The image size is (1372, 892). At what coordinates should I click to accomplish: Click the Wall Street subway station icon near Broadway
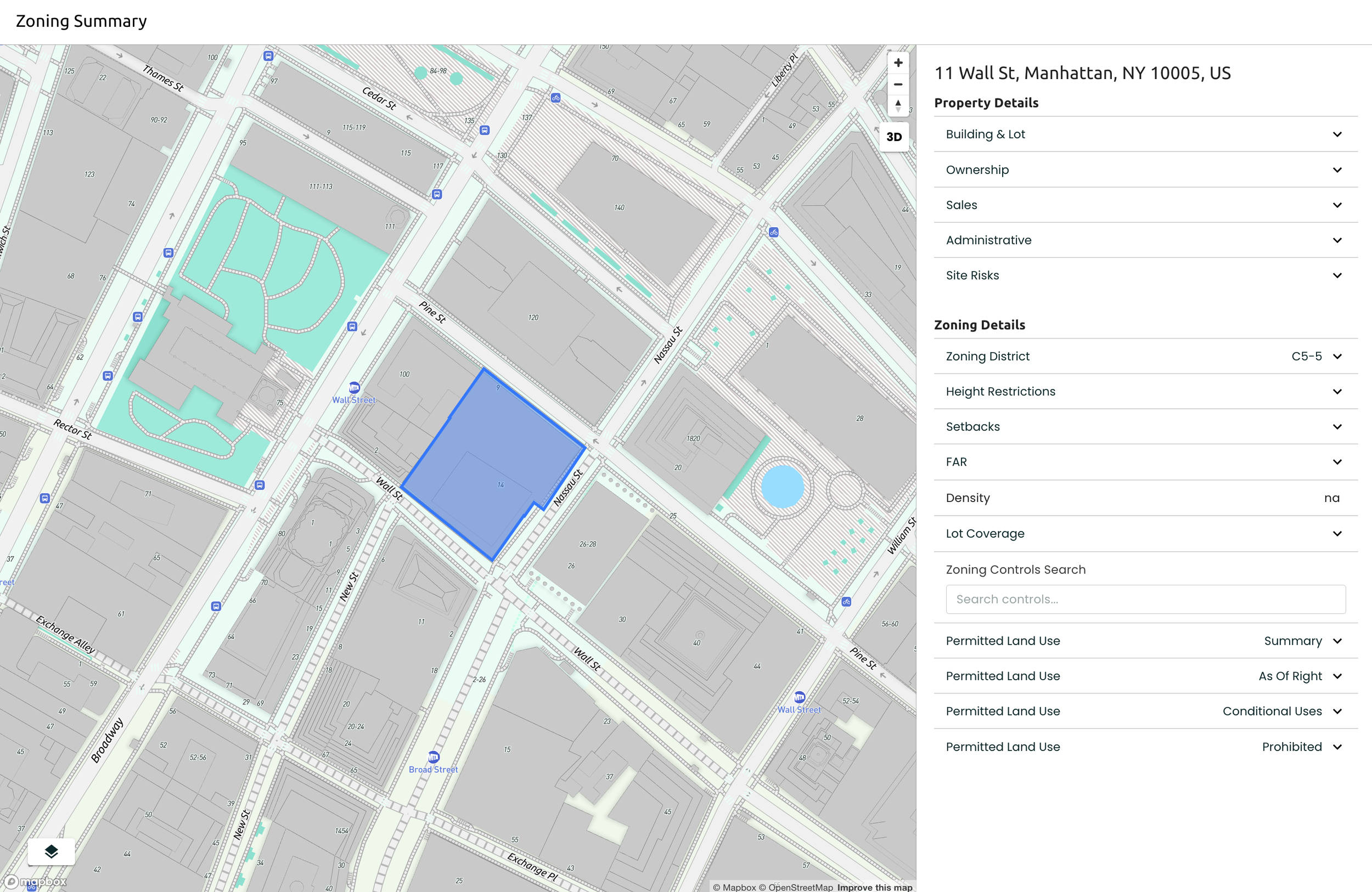(354, 388)
